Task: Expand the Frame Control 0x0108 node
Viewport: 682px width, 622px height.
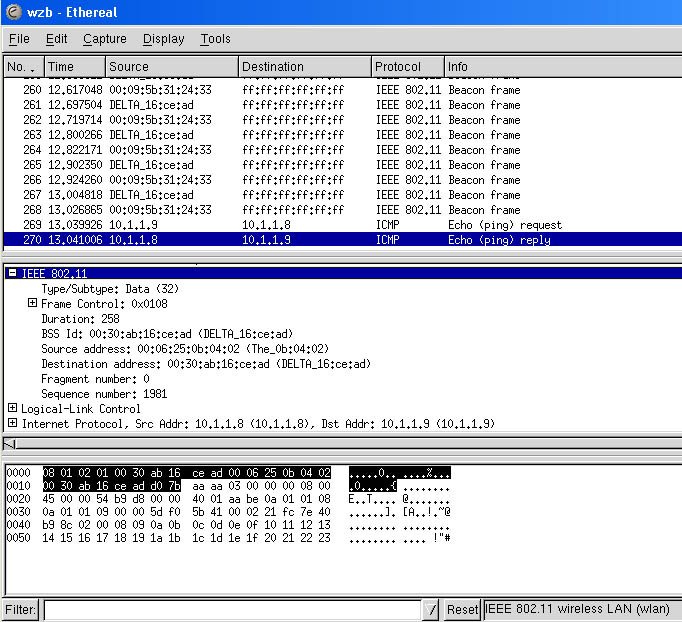Action: point(32,303)
